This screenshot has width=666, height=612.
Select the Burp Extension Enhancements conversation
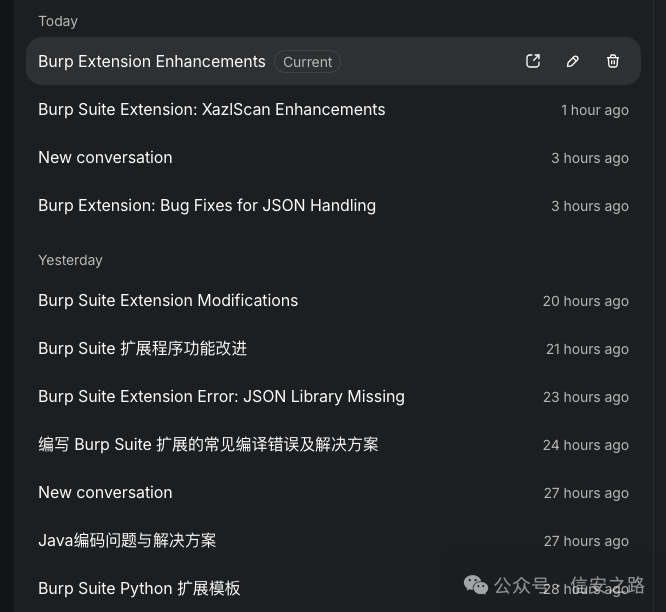pyautogui.click(x=333, y=61)
